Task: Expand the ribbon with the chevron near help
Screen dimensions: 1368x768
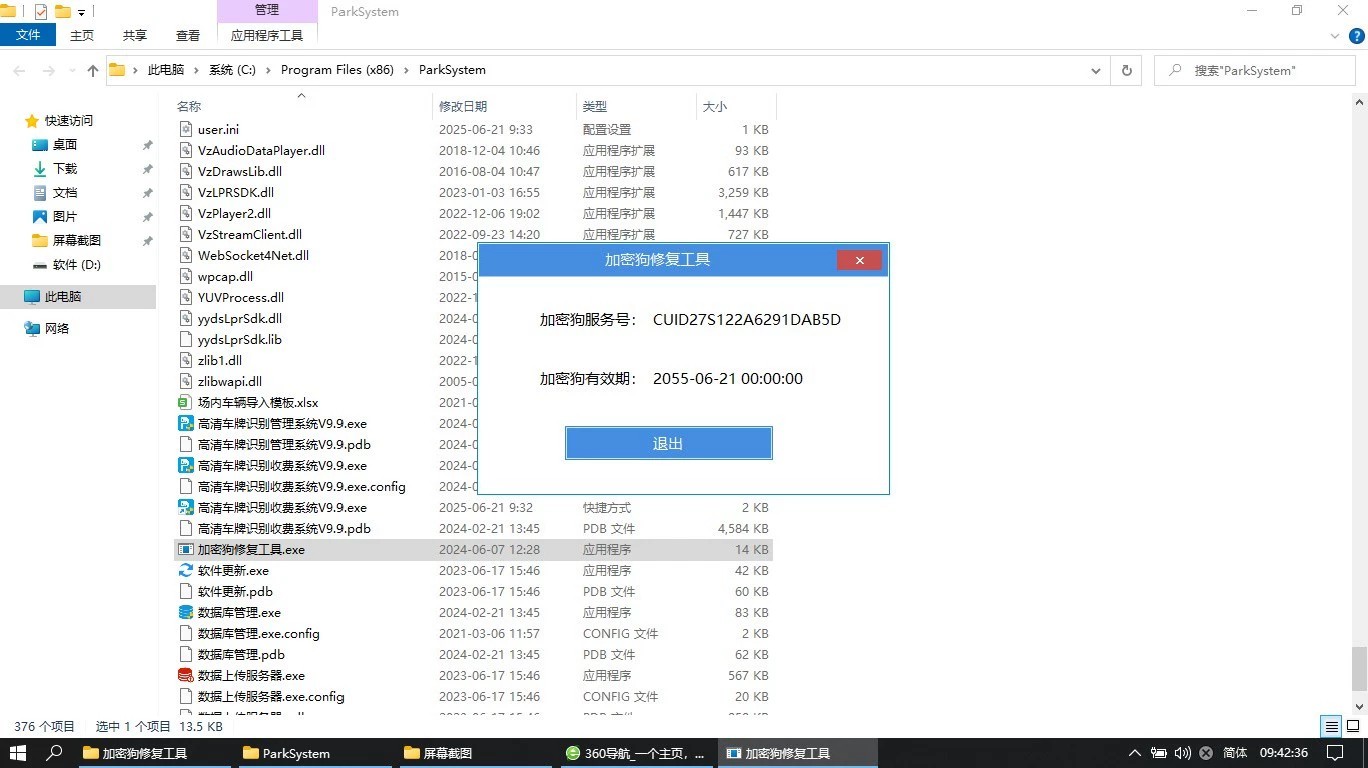Action: 1333,36
